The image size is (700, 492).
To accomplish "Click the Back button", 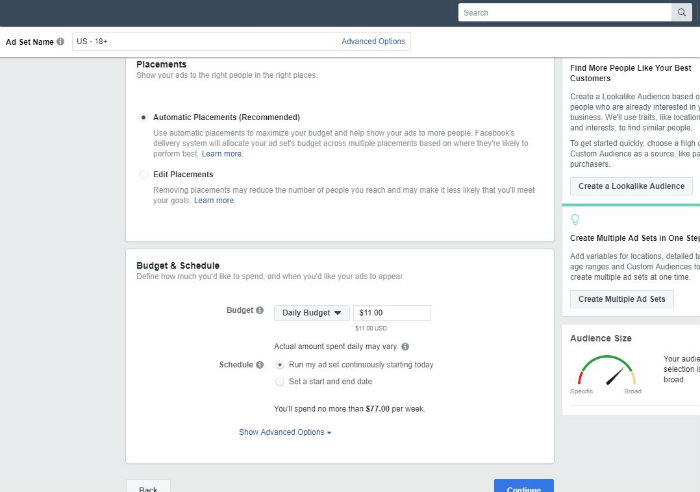I will coord(148,487).
